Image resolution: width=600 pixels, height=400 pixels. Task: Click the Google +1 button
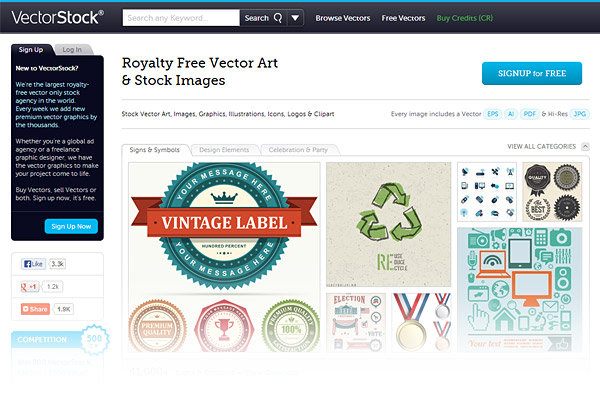(31, 286)
